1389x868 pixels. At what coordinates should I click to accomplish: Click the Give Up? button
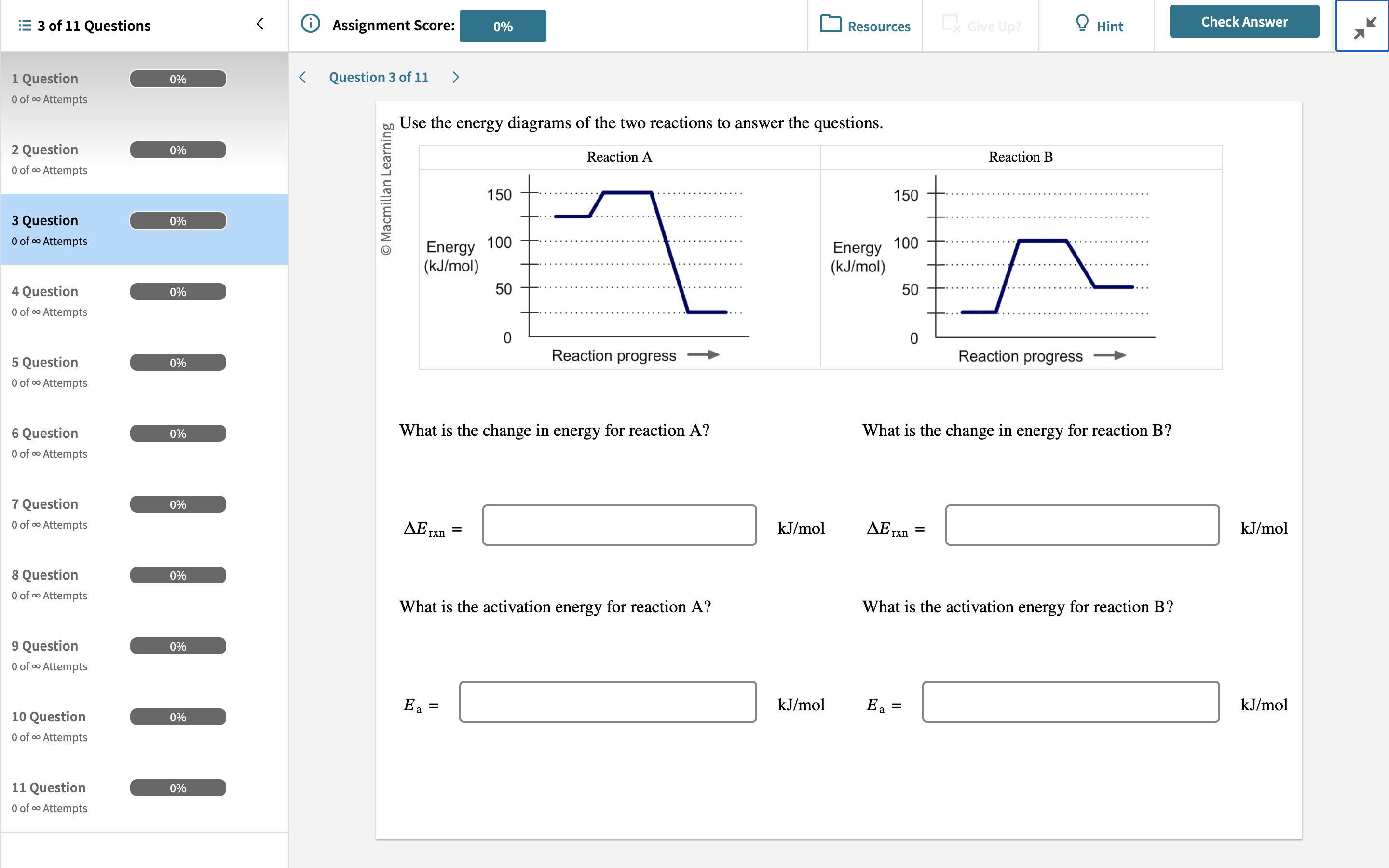click(x=981, y=26)
